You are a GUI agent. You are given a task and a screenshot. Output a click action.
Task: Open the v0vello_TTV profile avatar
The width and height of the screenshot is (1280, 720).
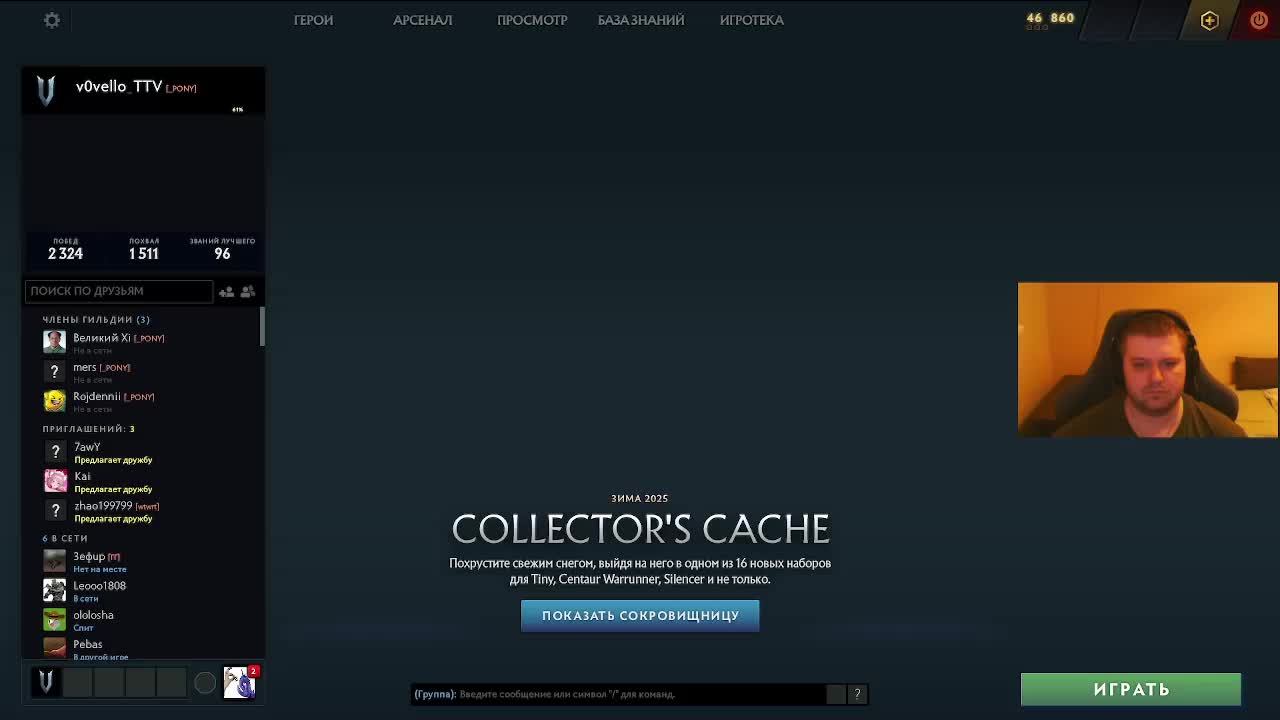[x=46, y=90]
